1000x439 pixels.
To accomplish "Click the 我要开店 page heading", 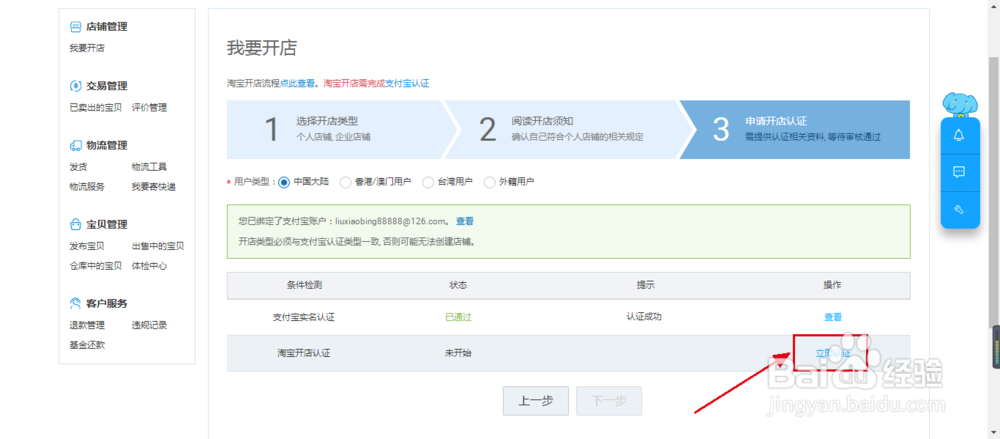I will click(x=262, y=48).
